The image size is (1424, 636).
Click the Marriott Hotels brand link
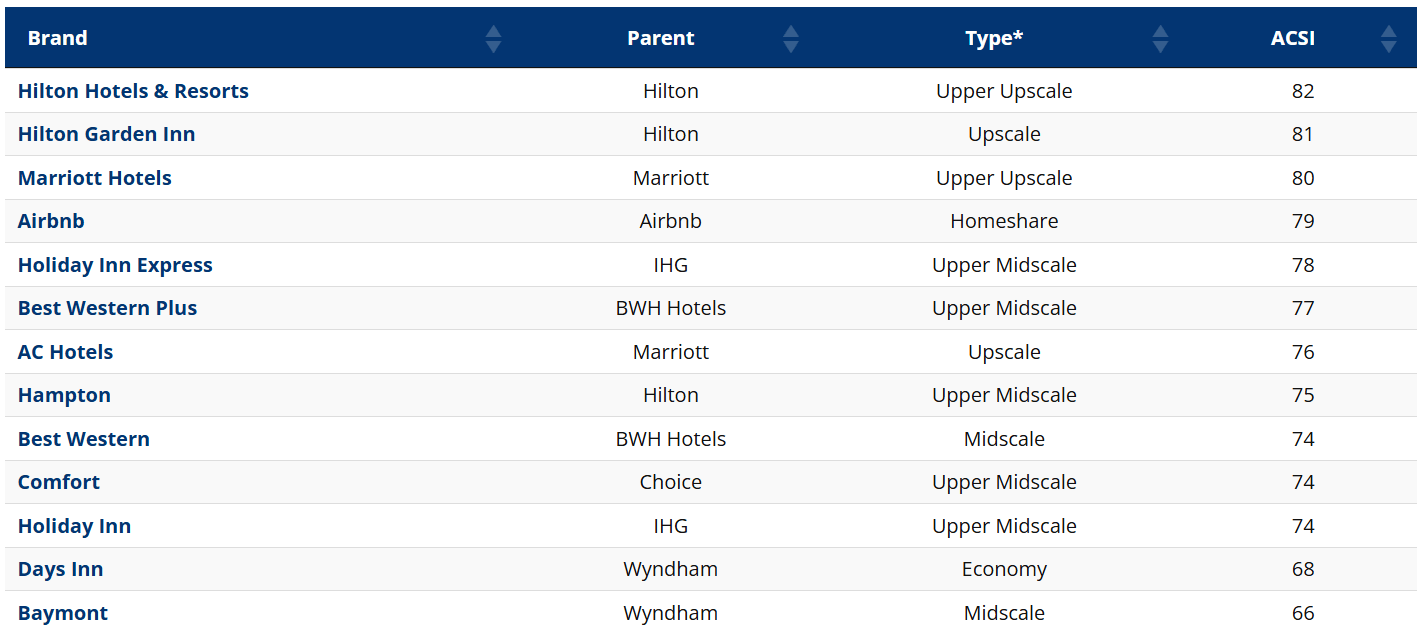95,178
